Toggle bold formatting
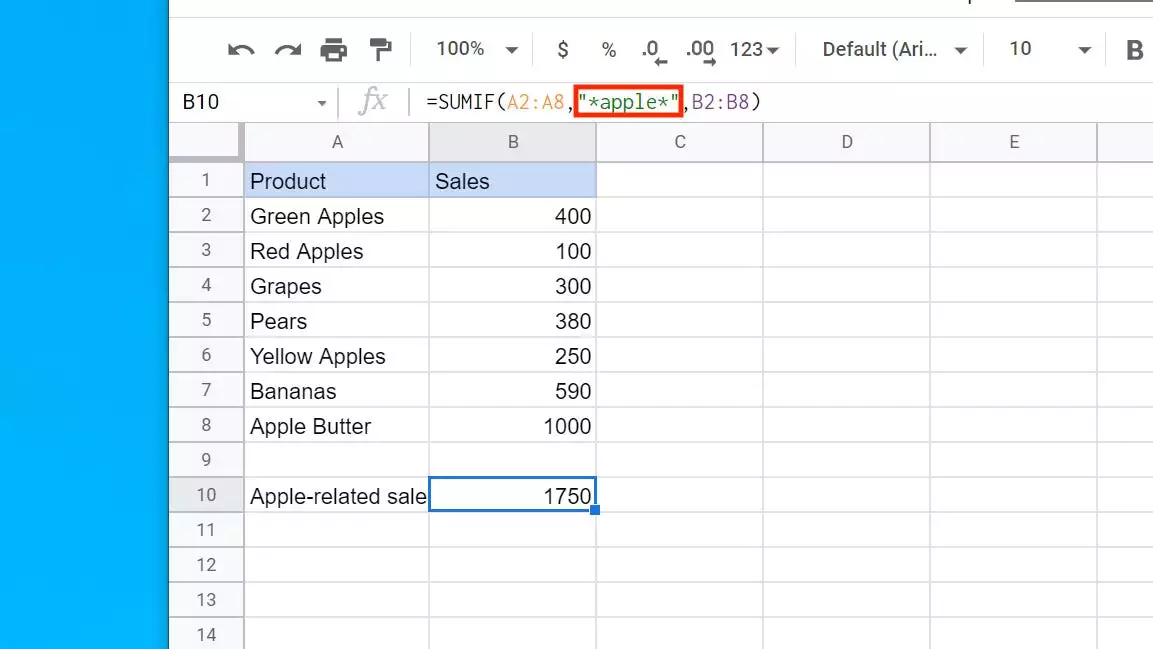 coord(1134,50)
